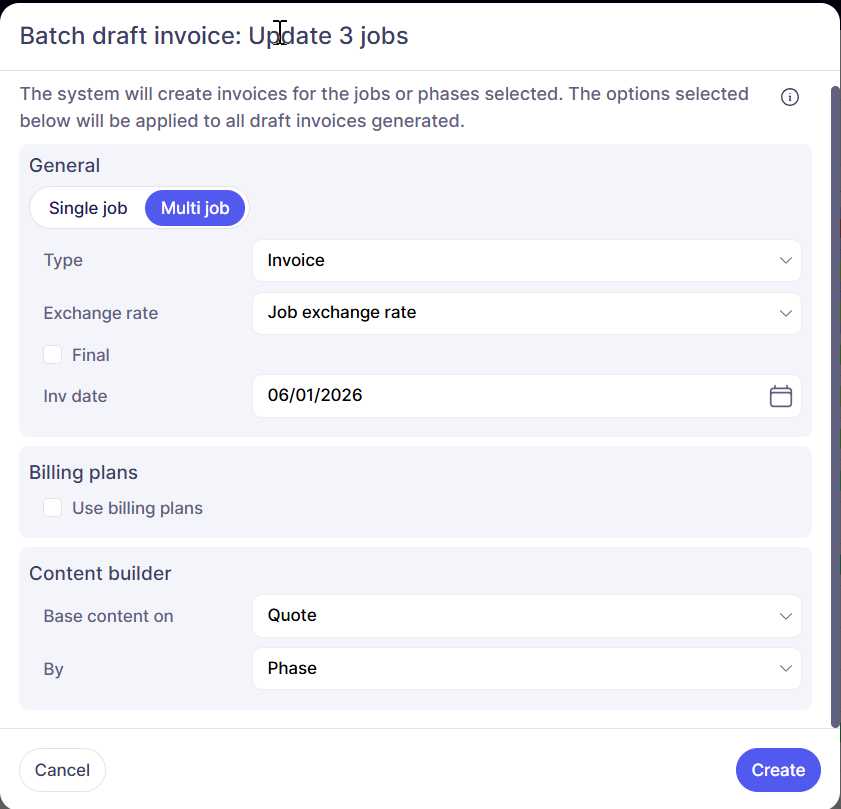Expand the Job exchange rate dropdown
The image size is (841, 809).
[x=510, y=313]
